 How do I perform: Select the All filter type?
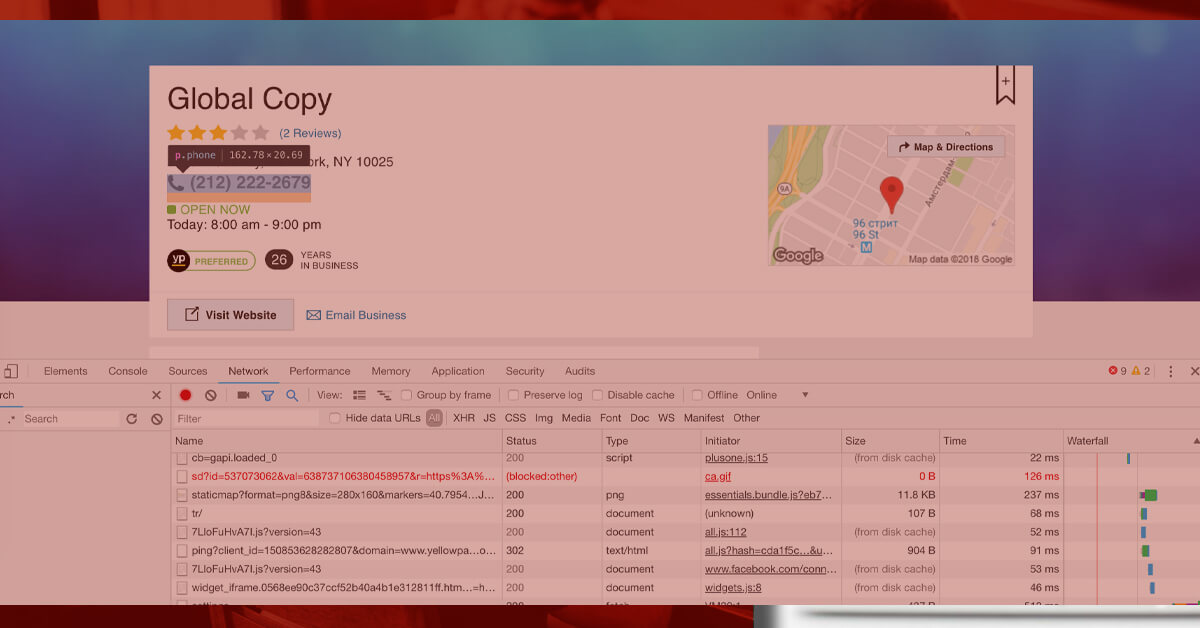click(434, 418)
